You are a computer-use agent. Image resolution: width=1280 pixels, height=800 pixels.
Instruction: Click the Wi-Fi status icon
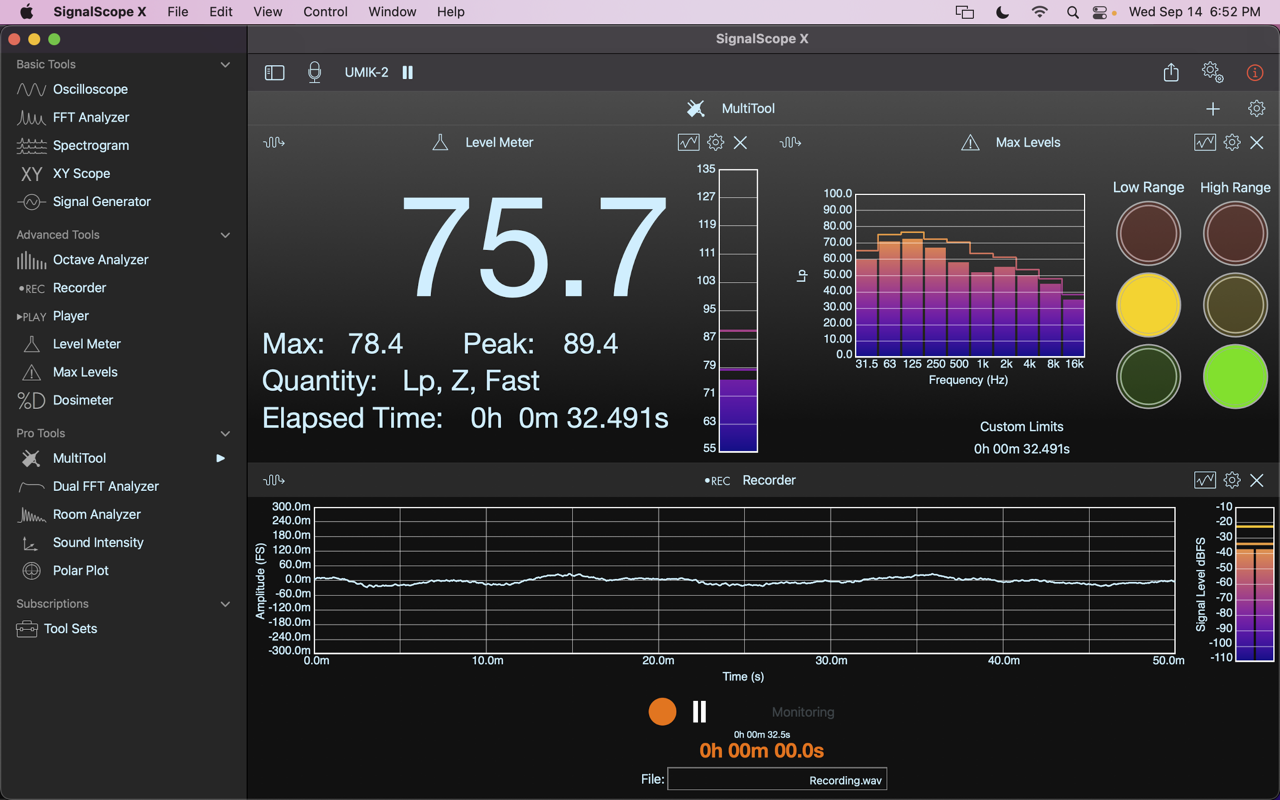coord(1040,12)
